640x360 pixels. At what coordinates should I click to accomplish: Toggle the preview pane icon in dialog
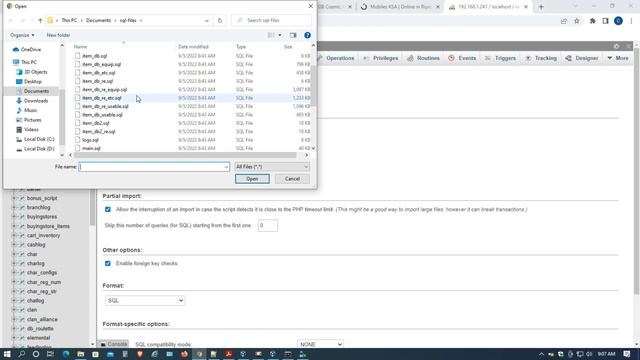point(293,35)
